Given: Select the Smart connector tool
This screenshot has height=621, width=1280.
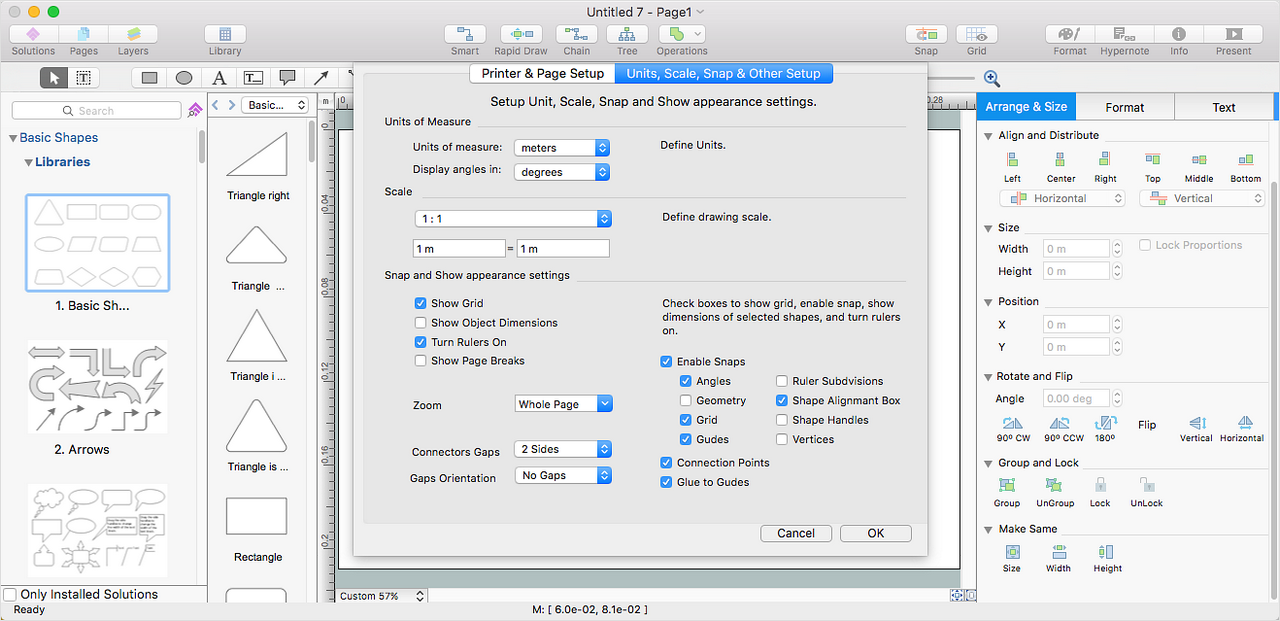Looking at the screenshot, I should coord(465,34).
